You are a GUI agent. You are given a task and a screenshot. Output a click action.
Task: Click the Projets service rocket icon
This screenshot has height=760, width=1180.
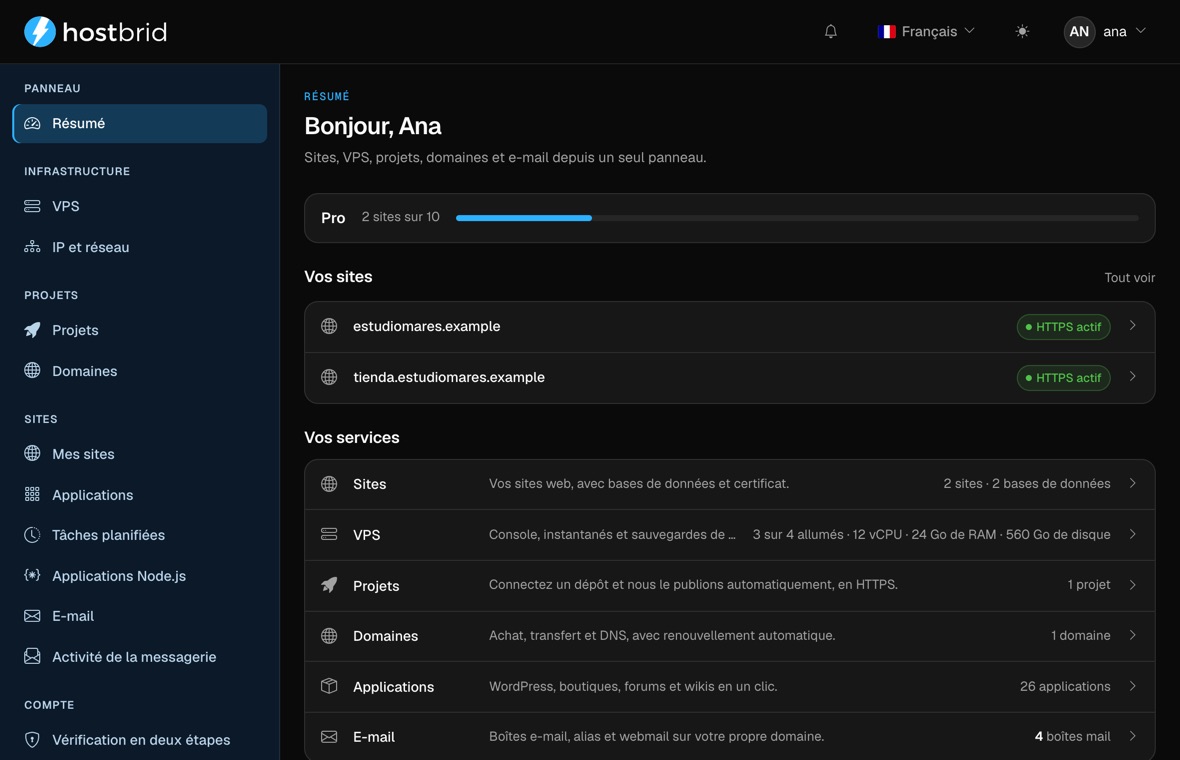(x=329, y=585)
